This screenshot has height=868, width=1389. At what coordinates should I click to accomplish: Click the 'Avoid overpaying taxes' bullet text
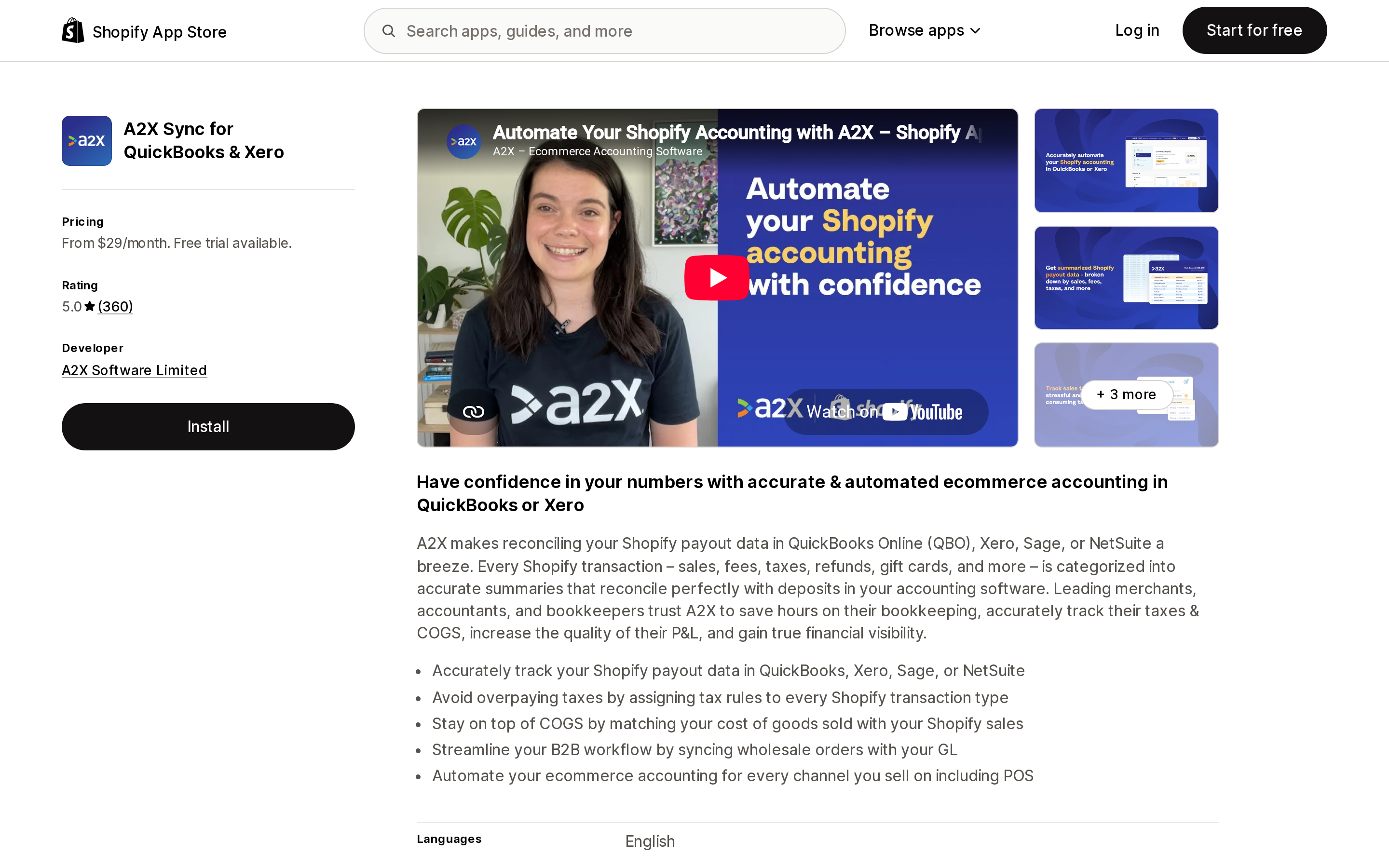tap(720, 697)
